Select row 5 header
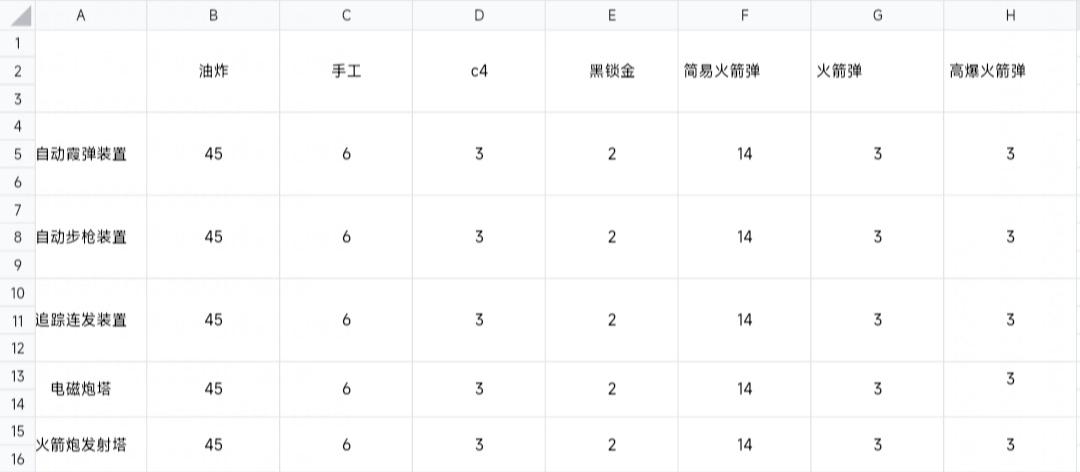 17,154
